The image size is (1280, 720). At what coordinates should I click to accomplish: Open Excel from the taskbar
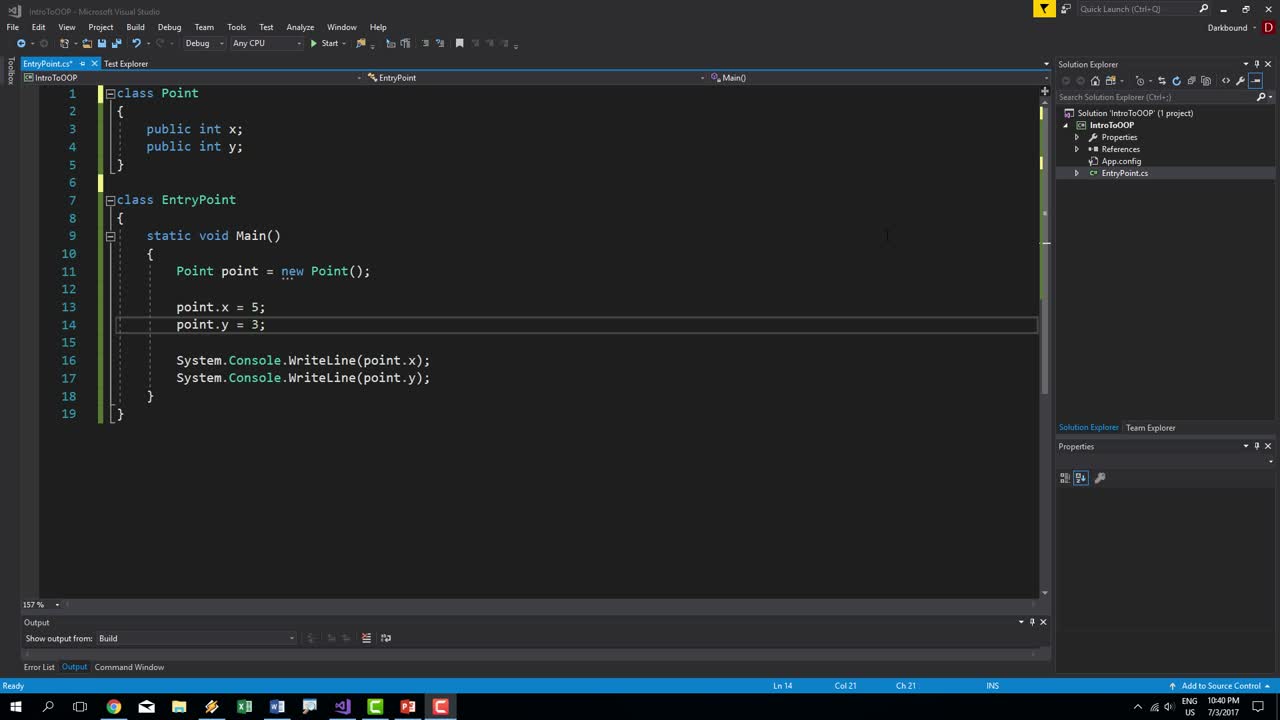pos(244,707)
